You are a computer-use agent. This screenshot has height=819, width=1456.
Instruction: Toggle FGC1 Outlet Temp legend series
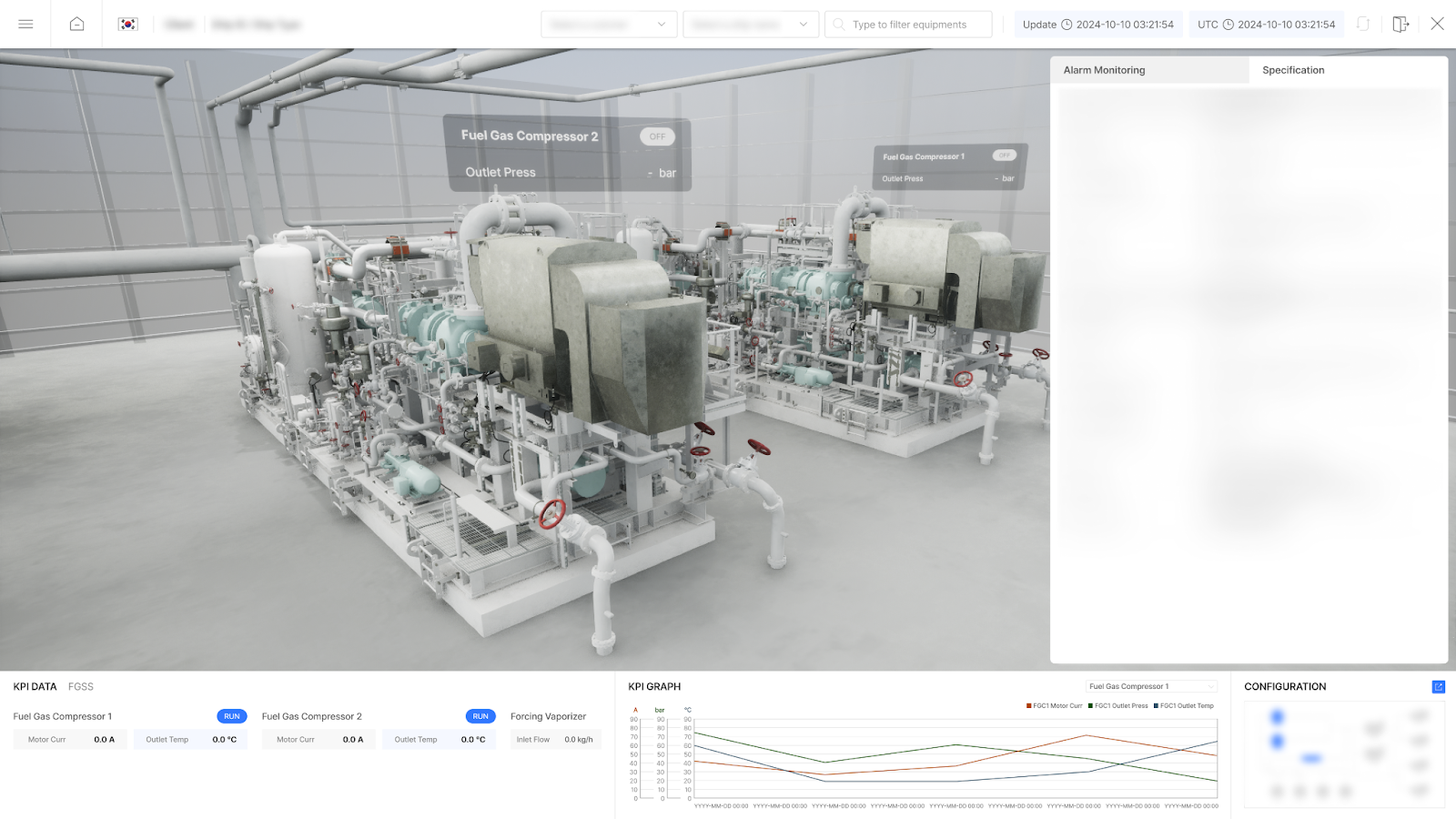point(1184,706)
